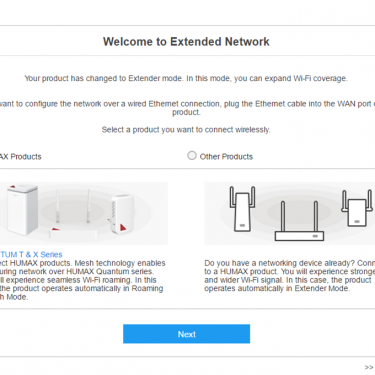Click the Extender mode explanation sentence
Image resolution: width=375 pixels, height=375 pixels.
tap(186, 78)
